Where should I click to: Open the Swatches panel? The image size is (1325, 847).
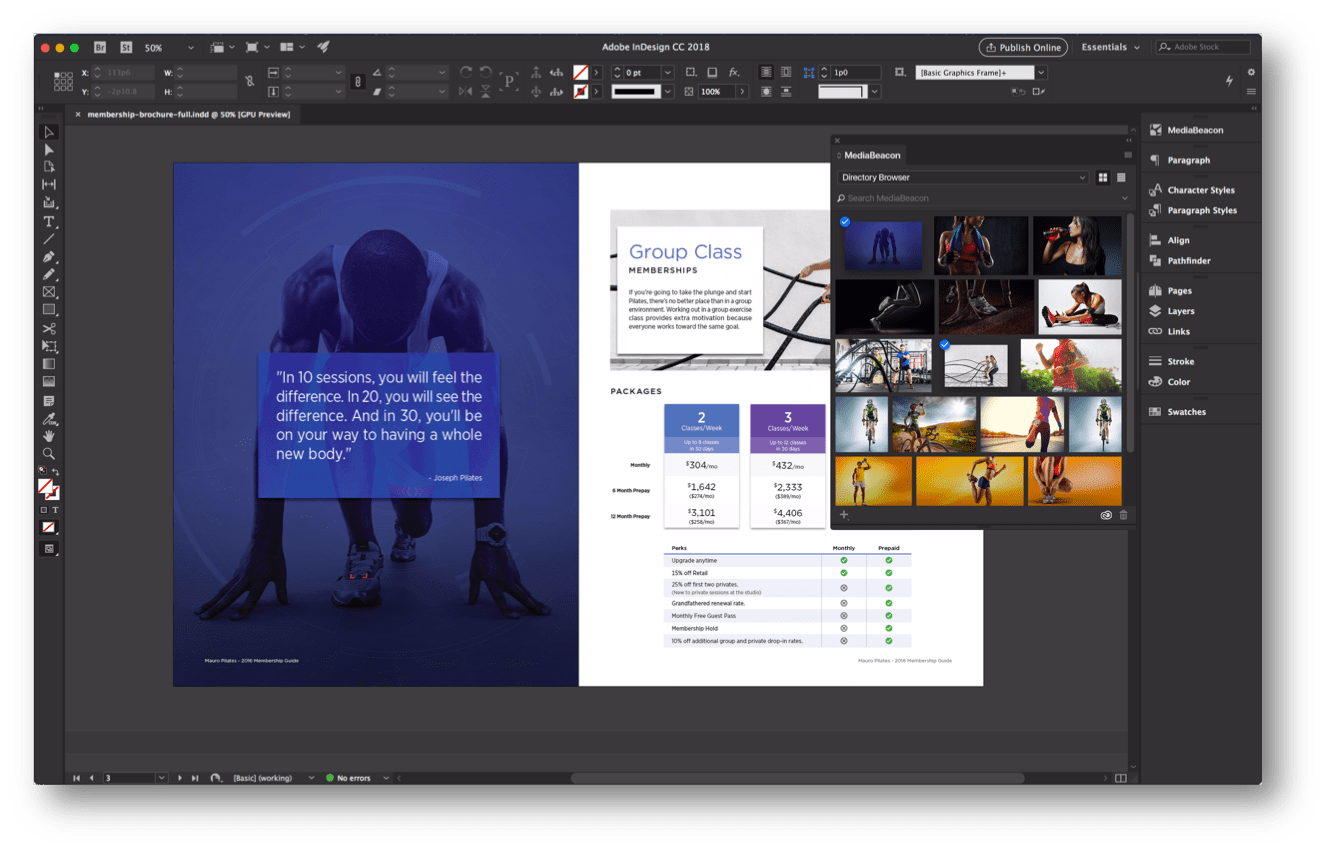pos(1186,412)
